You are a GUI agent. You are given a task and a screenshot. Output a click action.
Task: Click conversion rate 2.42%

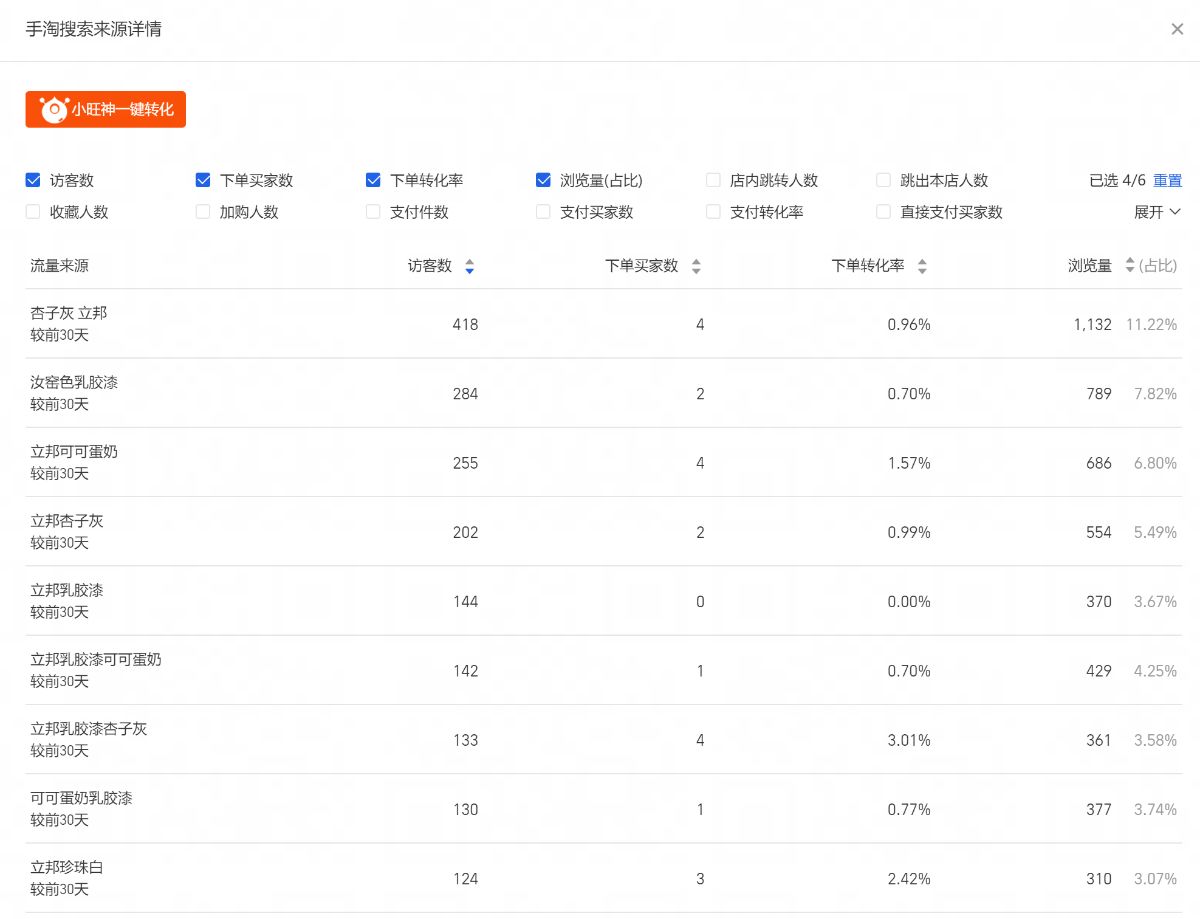tap(909, 879)
